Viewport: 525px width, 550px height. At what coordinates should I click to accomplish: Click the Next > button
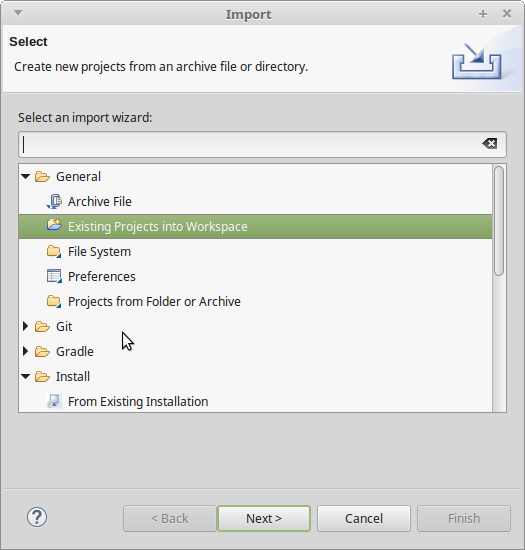[264, 518]
